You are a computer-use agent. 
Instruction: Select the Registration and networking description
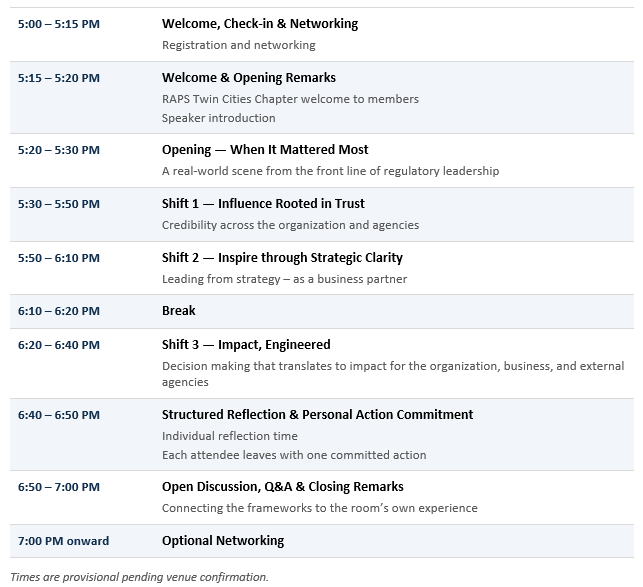tap(239, 45)
